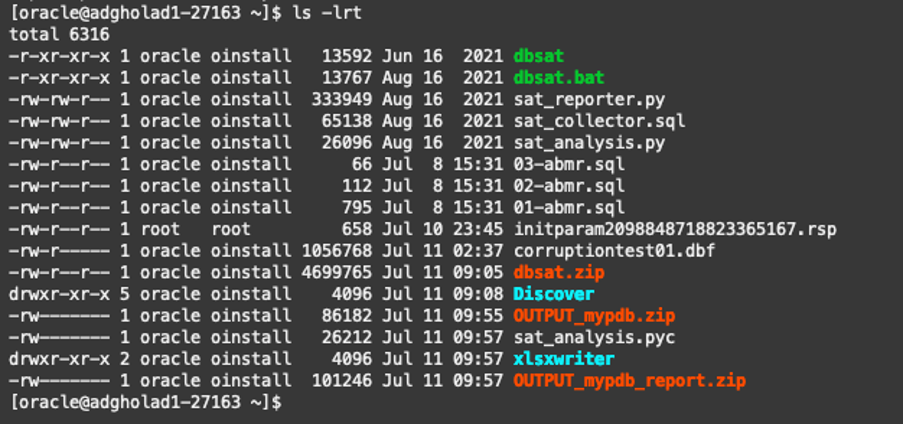The width and height of the screenshot is (904, 424).
Task: Click the Discover directory name
Action: (553, 294)
